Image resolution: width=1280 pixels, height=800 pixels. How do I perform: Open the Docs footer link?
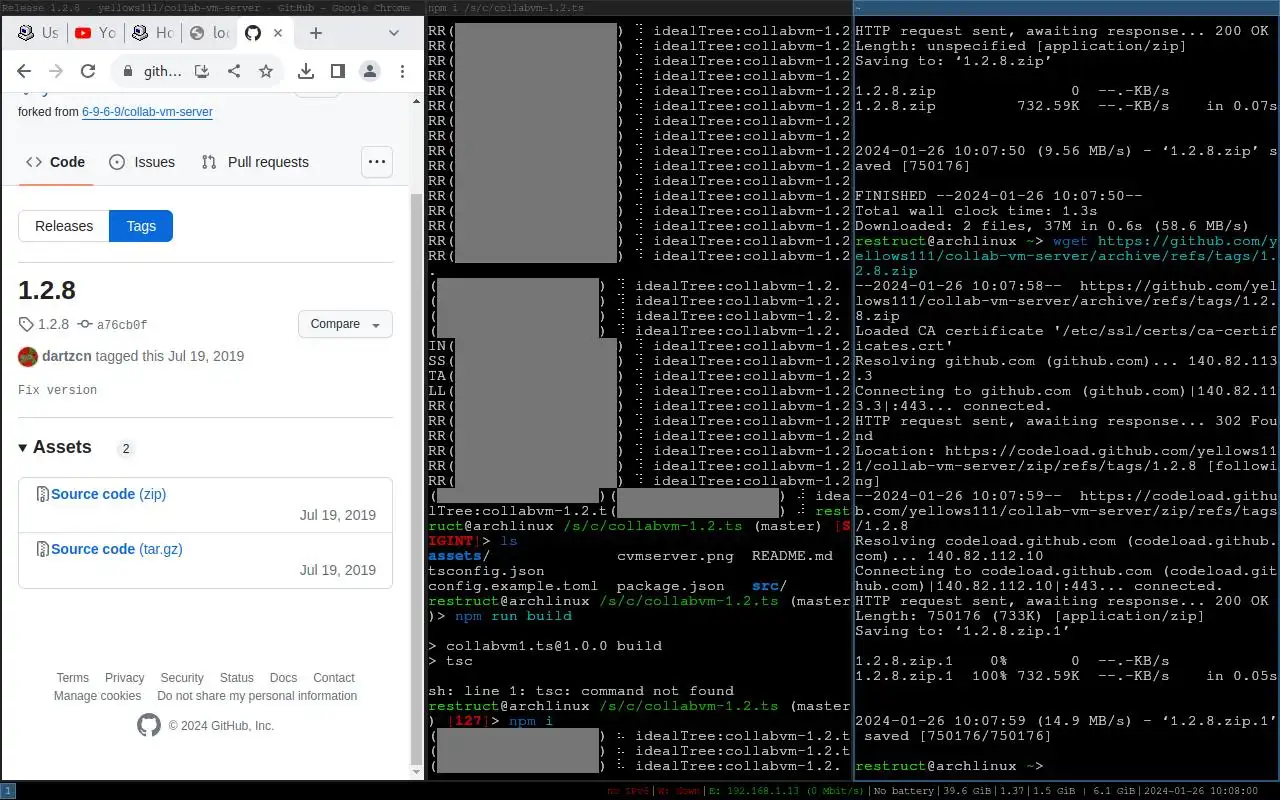(x=284, y=678)
